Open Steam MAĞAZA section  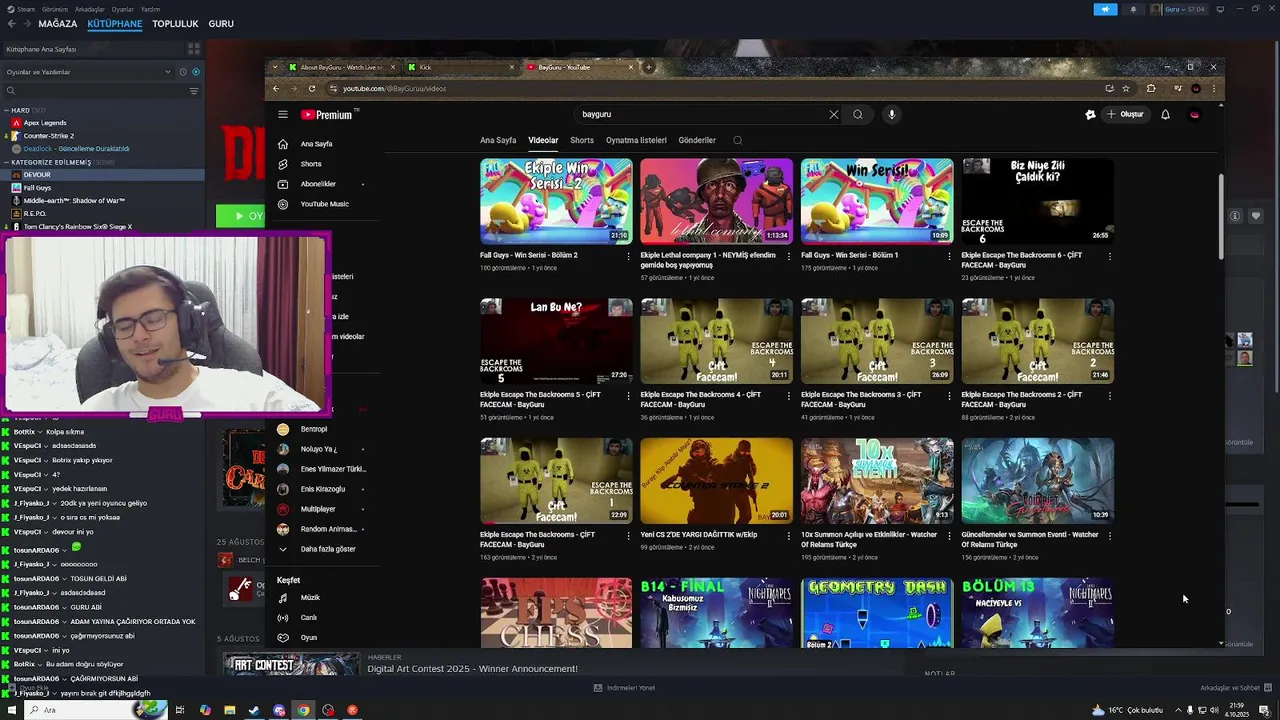pyautogui.click(x=57, y=24)
